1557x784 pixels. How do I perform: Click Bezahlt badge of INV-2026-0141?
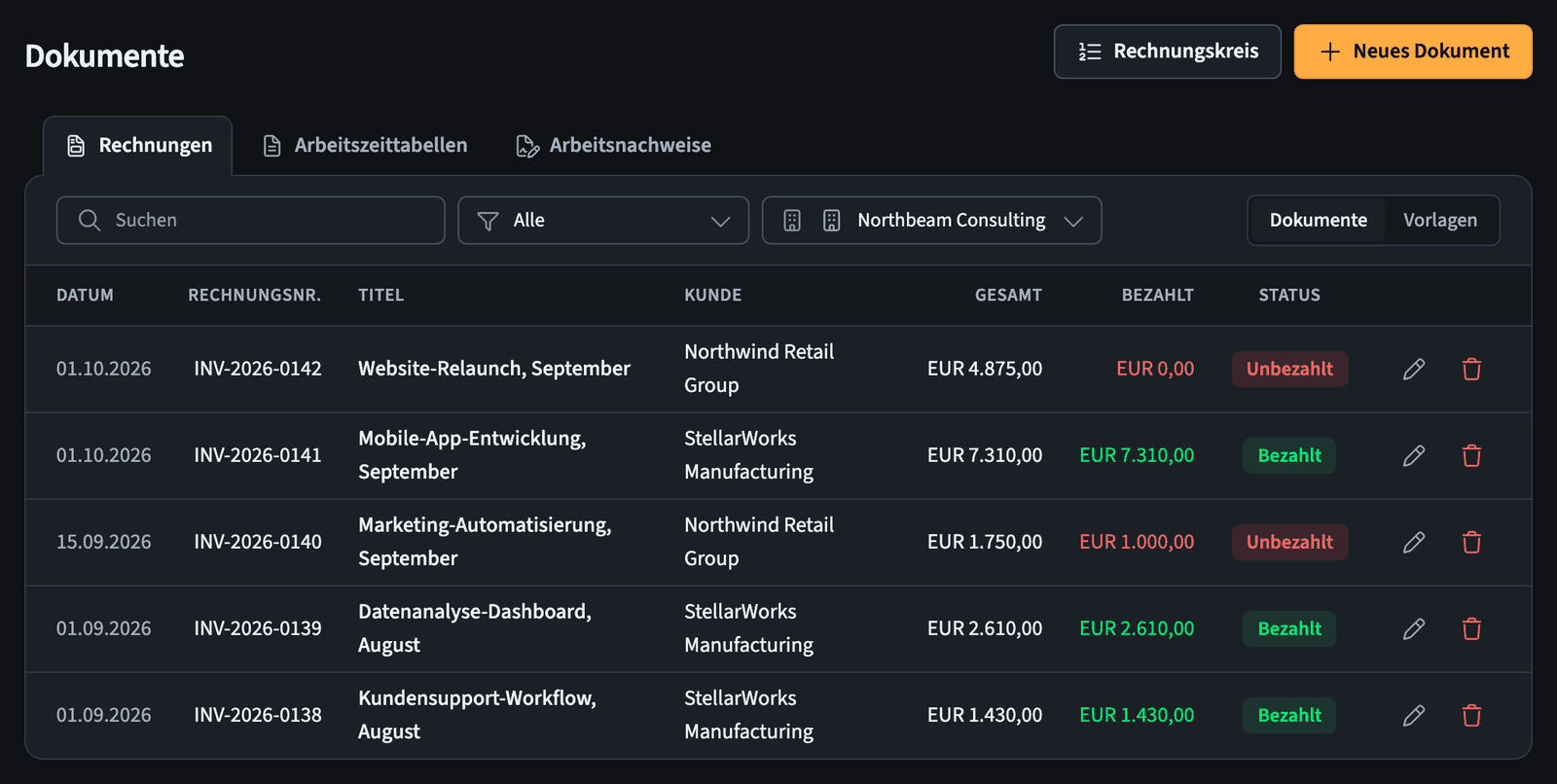[1289, 455]
